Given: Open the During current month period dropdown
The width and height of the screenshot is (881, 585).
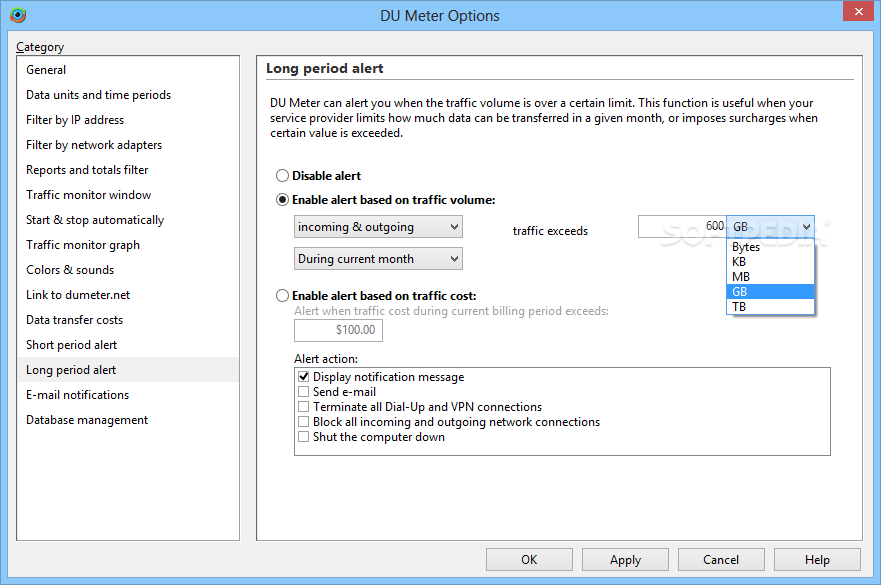Looking at the screenshot, I should (x=378, y=259).
